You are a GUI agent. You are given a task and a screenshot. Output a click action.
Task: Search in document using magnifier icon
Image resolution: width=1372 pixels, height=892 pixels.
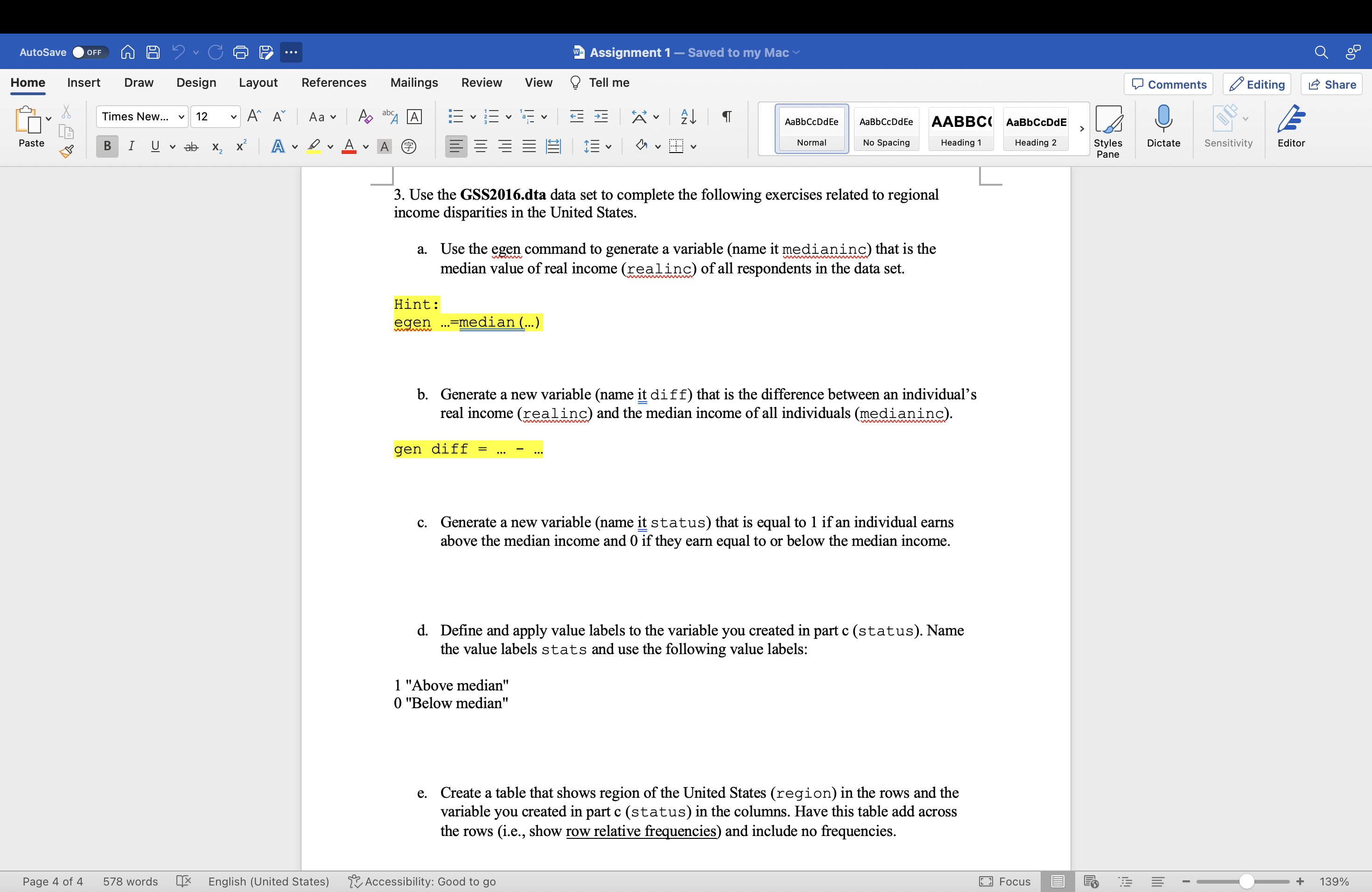coord(1321,52)
